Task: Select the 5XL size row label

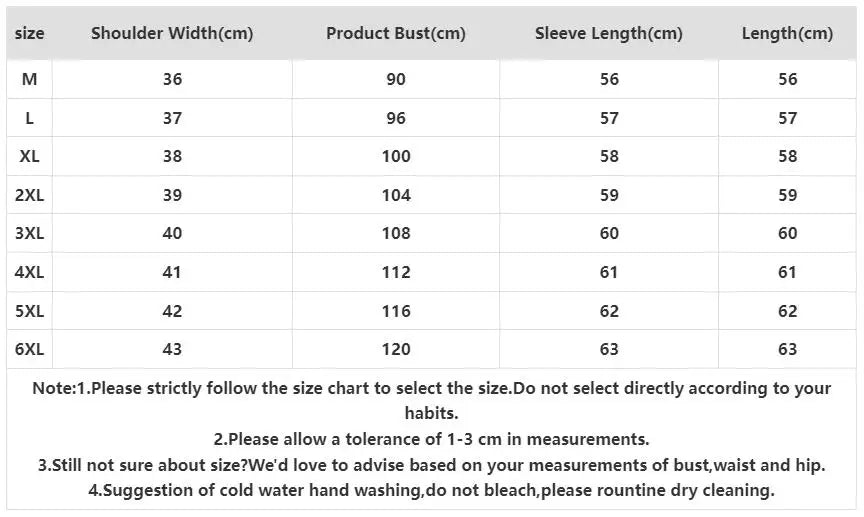Action: point(30,311)
